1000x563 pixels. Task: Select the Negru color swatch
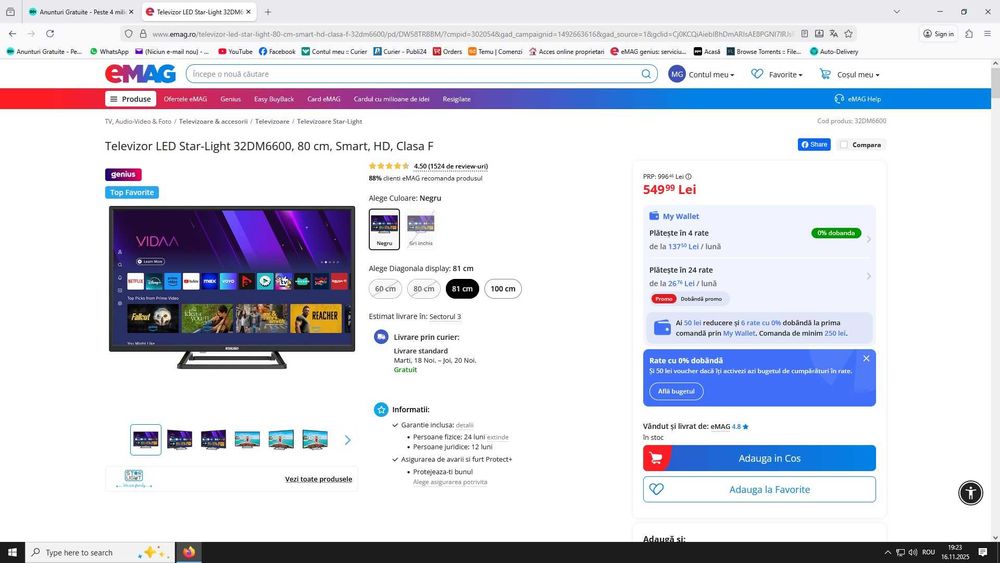[x=385, y=229]
